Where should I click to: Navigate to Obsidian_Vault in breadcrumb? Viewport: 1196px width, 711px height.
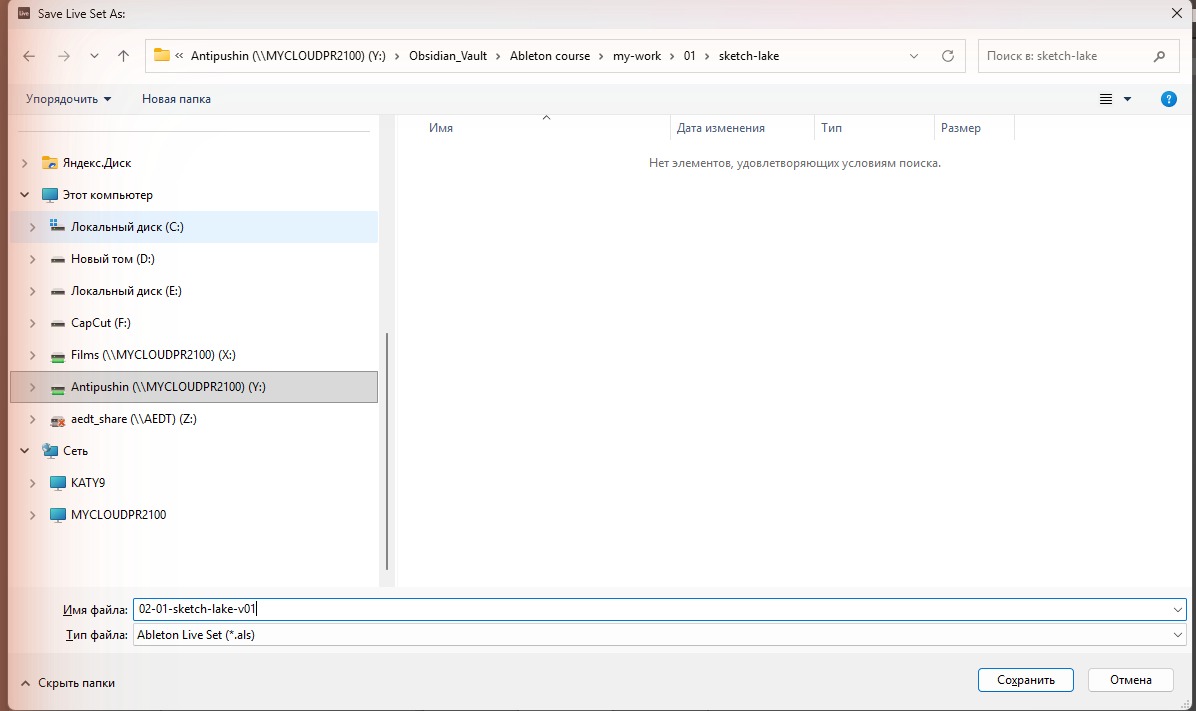click(448, 56)
